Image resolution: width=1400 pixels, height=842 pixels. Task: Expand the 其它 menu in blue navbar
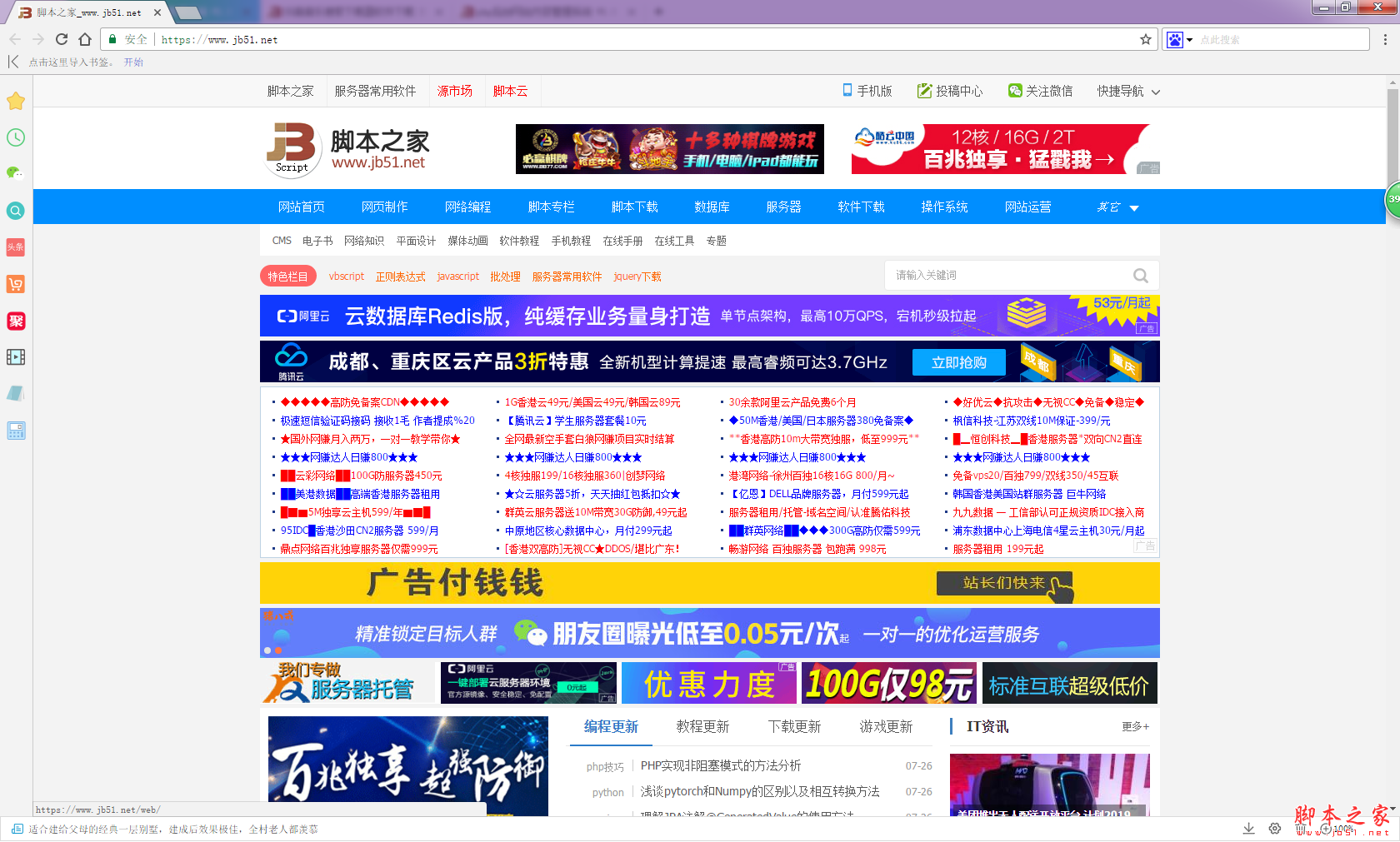pos(1117,207)
